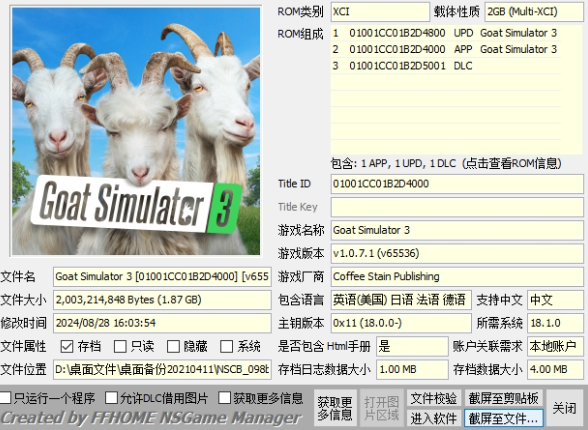Check the 获取更多信息 checkbox

[224, 398]
